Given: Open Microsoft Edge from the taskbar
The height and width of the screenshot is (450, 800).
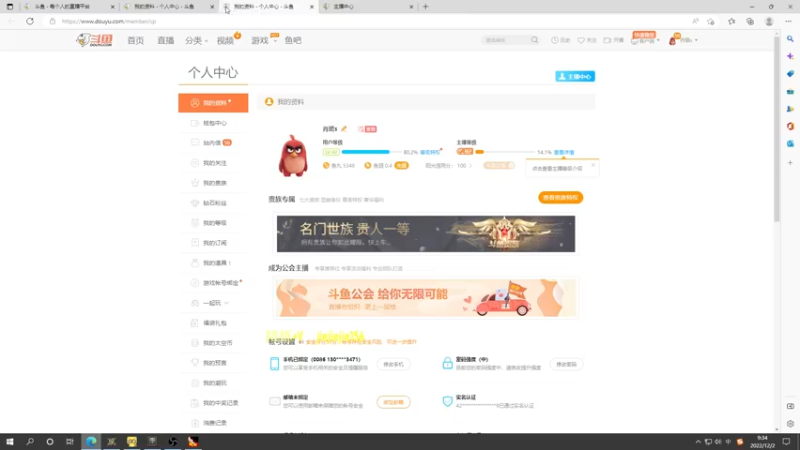Looking at the screenshot, I should (x=91, y=441).
